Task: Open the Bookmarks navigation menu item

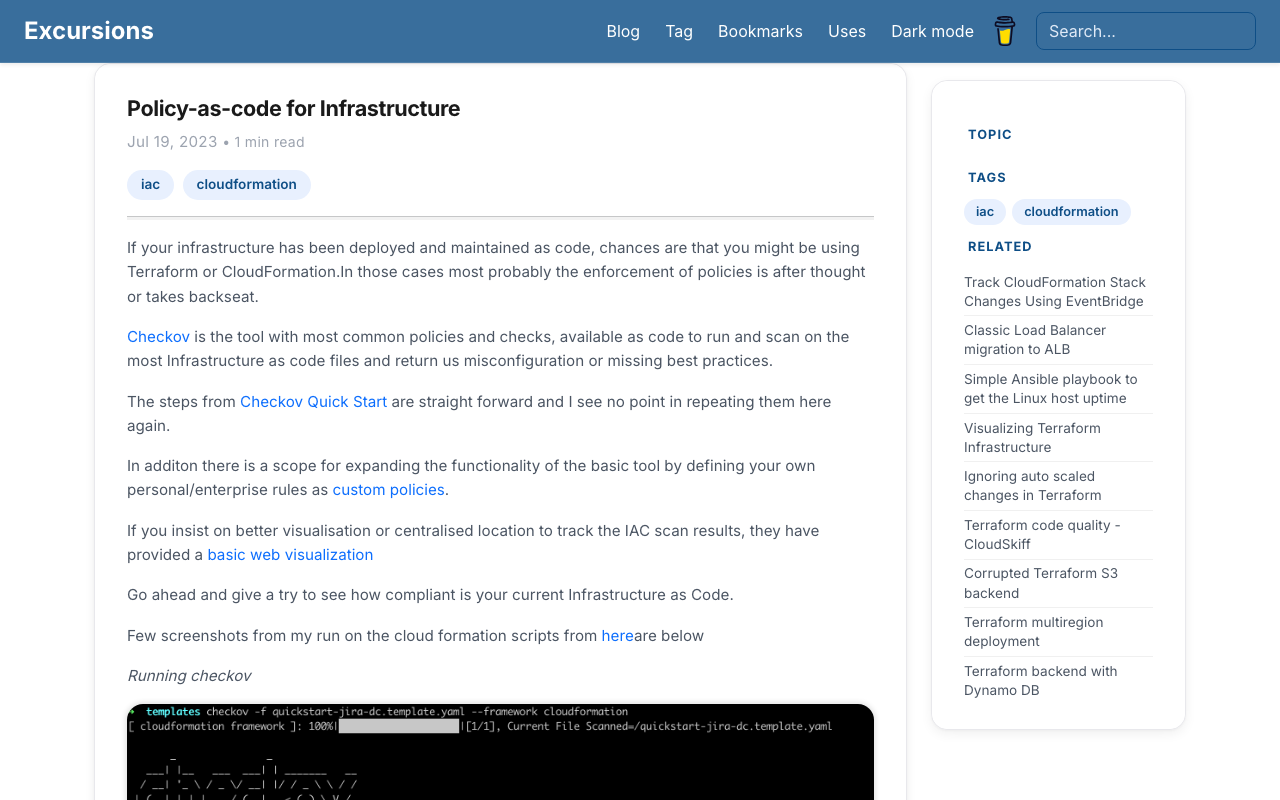Action: [x=760, y=31]
